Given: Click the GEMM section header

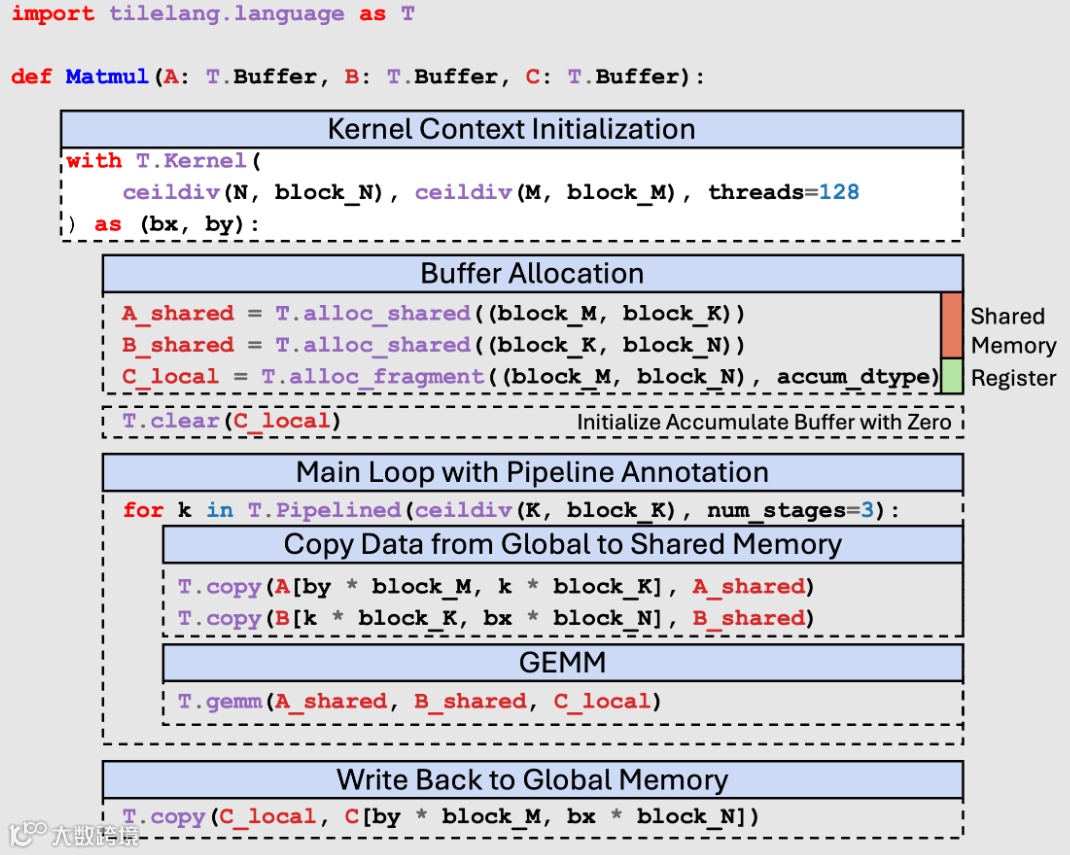Looking at the screenshot, I should coord(560,661).
